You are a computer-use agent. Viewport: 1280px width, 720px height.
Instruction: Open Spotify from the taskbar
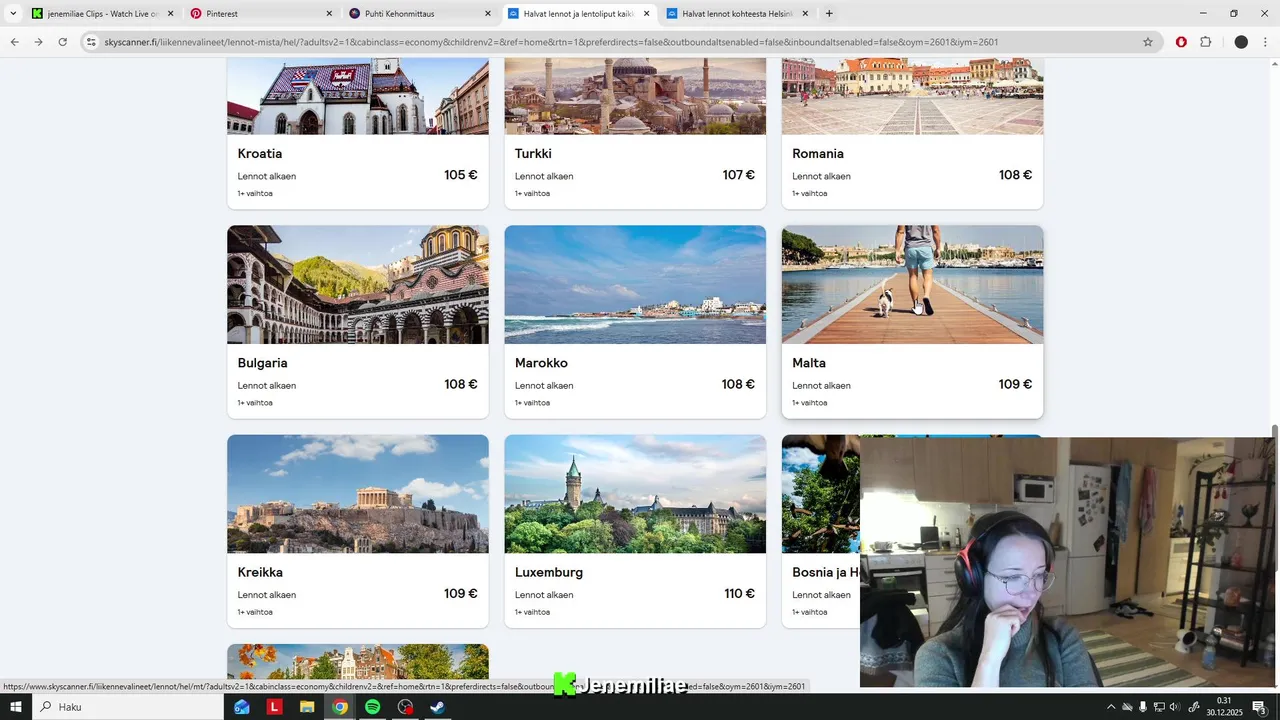click(372, 707)
